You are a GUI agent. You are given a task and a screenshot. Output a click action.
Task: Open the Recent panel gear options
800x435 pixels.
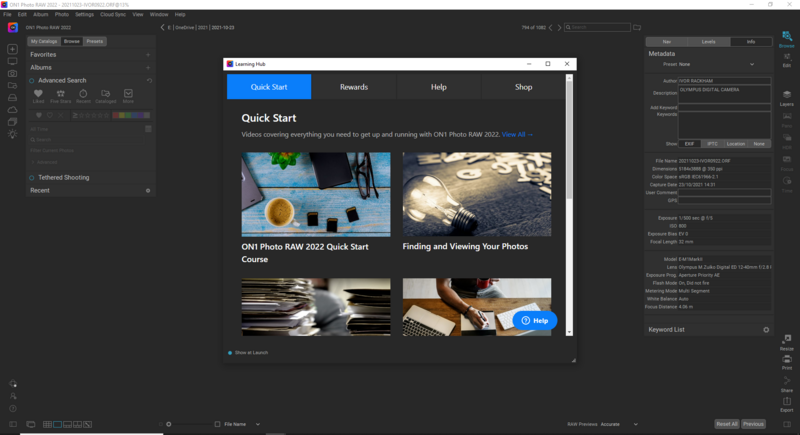pos(148,191)
